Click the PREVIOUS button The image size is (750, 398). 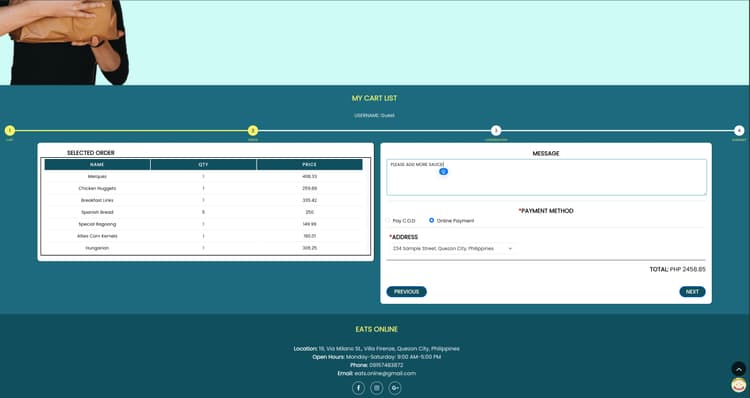(407, 292)
